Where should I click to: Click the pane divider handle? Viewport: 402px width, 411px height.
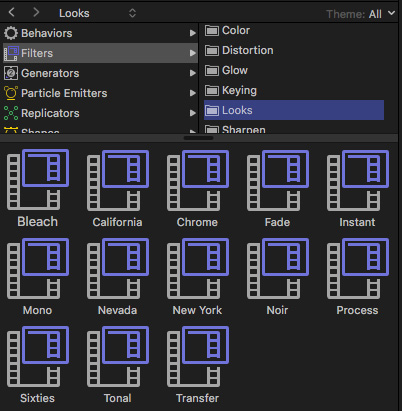(x=198, y=138)
